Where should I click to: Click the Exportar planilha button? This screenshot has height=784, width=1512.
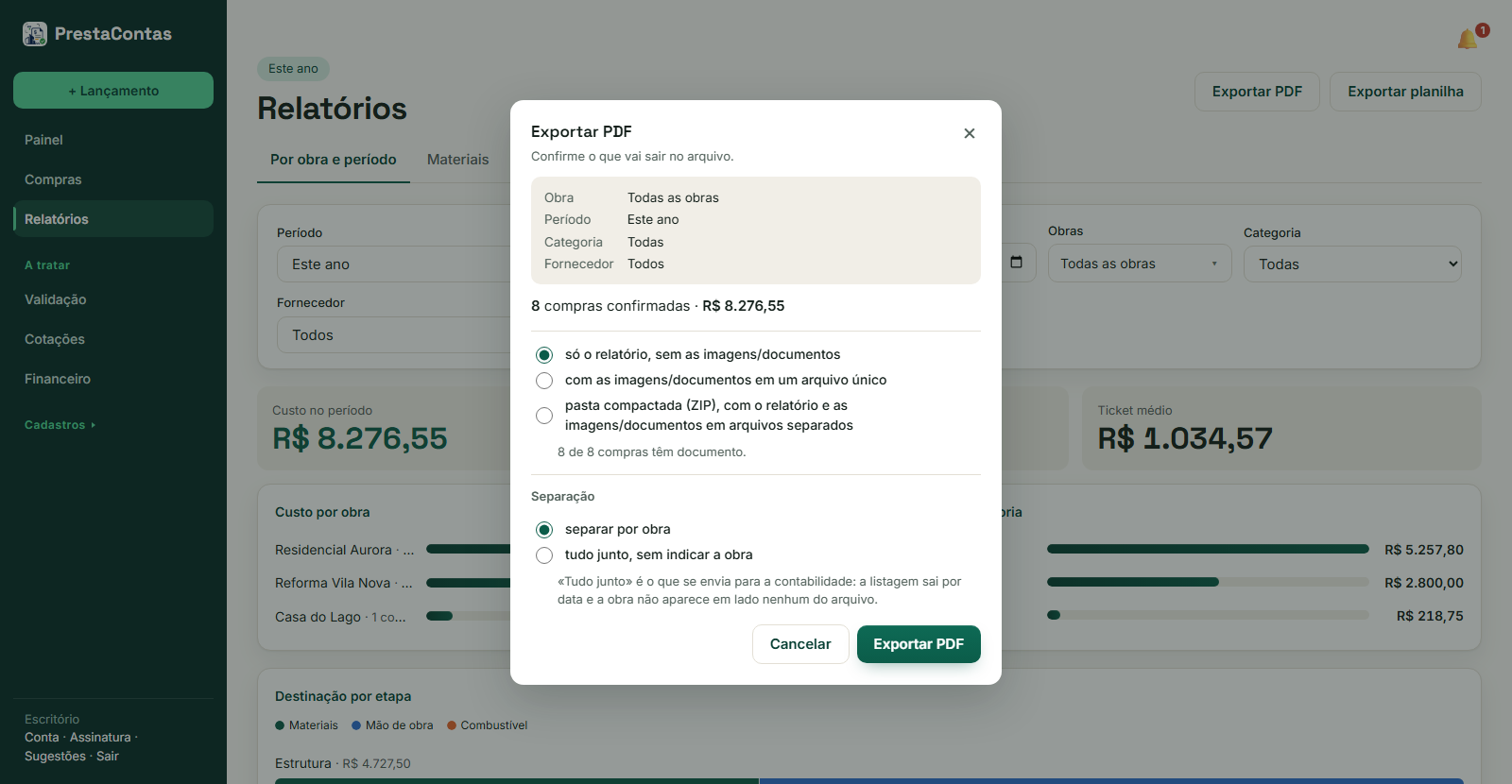(1405, 92)
